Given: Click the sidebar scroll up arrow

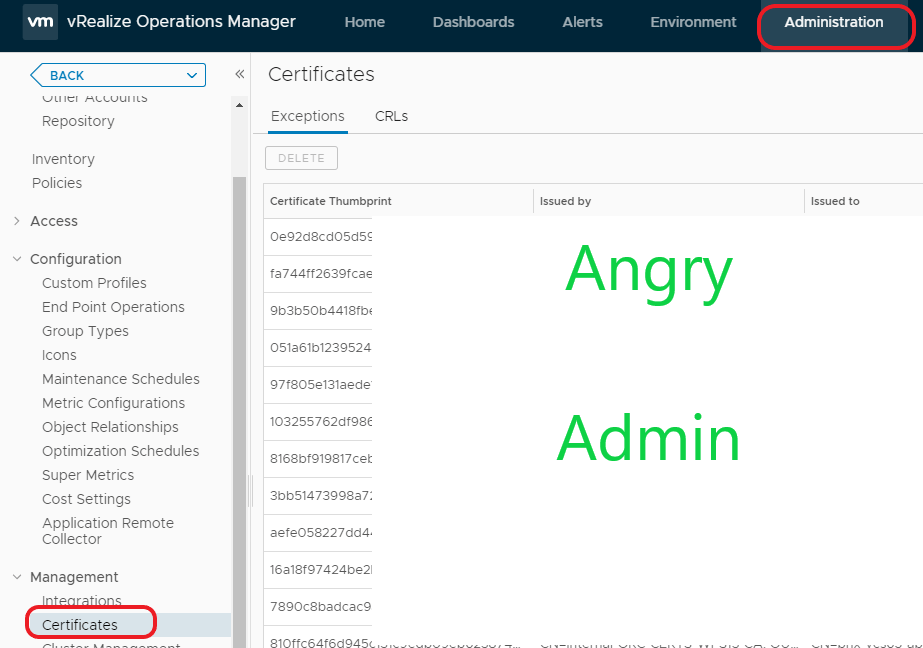Looking at the screenshot, I should 239,105.
